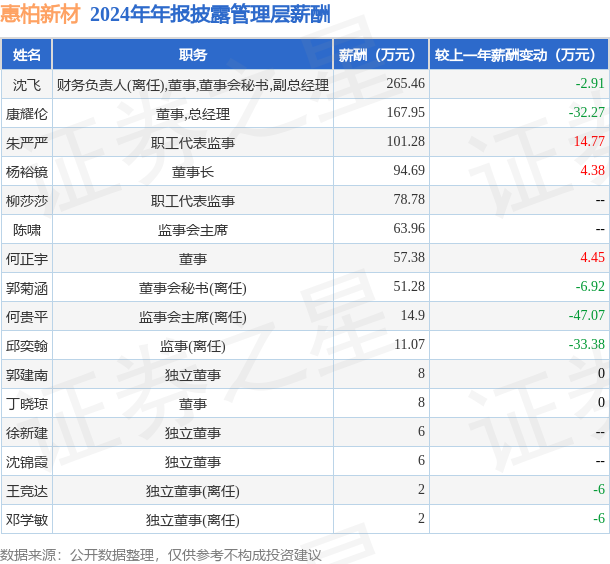Image resolution: width=610 pixels, height=564 pixels.
Task: Select the name 邱奕翰
Action: coord(26,346)
